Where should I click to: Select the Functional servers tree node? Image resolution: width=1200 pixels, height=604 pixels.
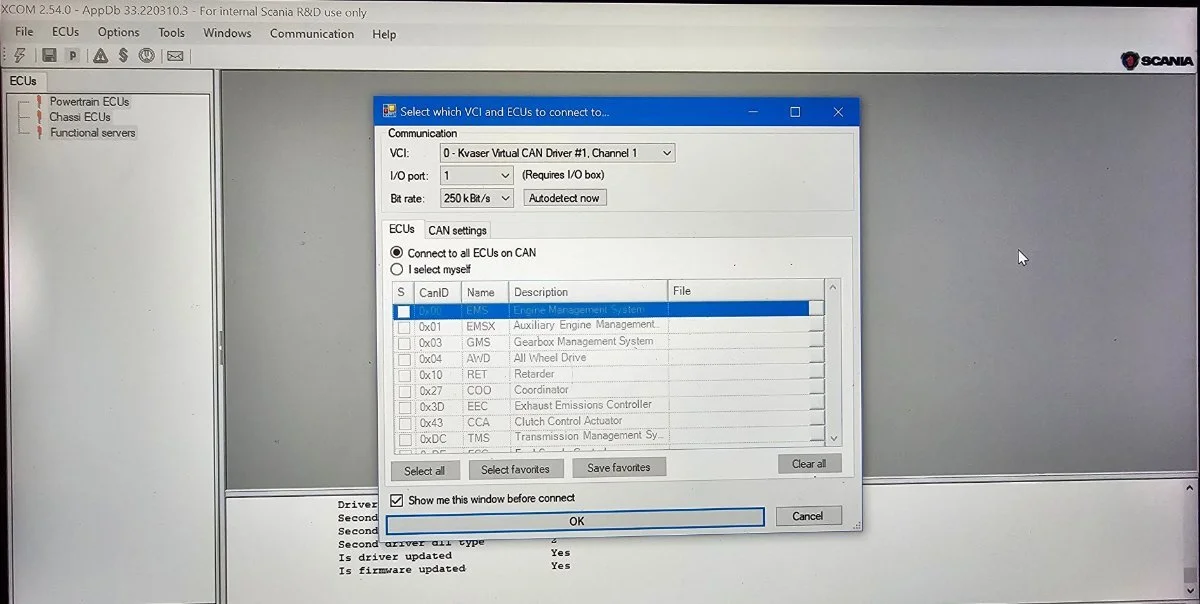pyautogui.click(x=93, y=132)
